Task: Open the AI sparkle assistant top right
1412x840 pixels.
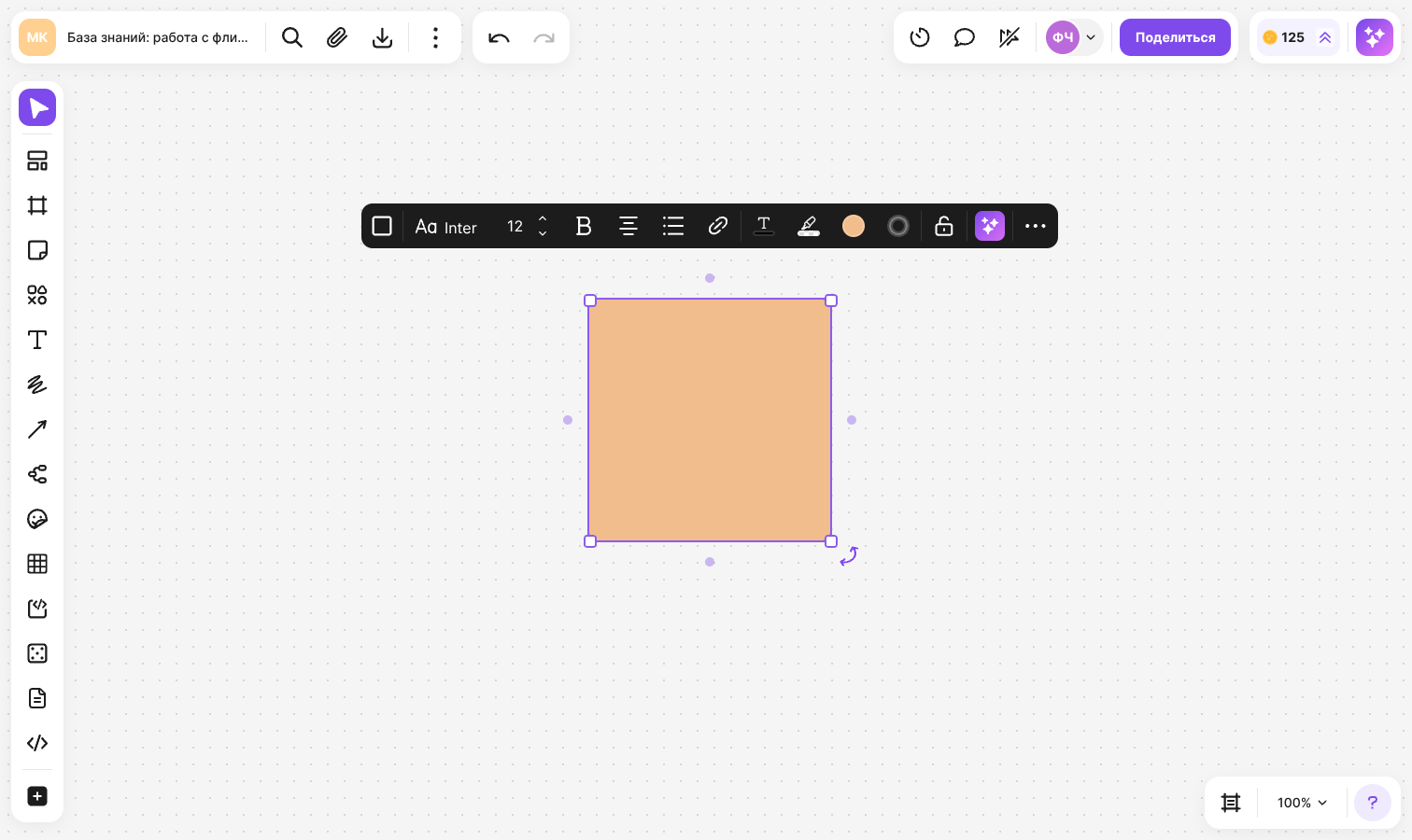Action: [x=1375, y=37]
